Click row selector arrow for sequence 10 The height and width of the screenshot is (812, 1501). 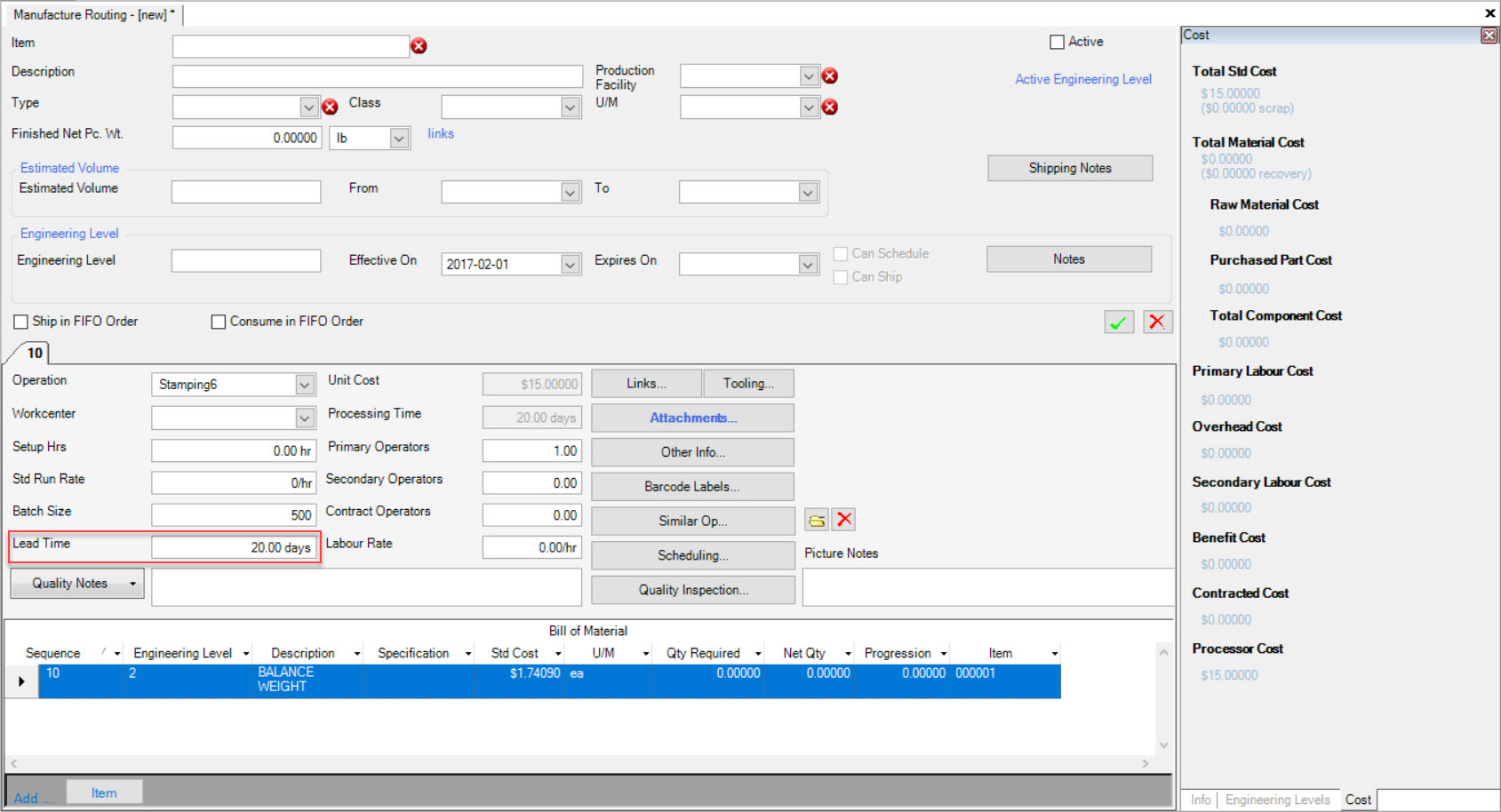[21, 681]
